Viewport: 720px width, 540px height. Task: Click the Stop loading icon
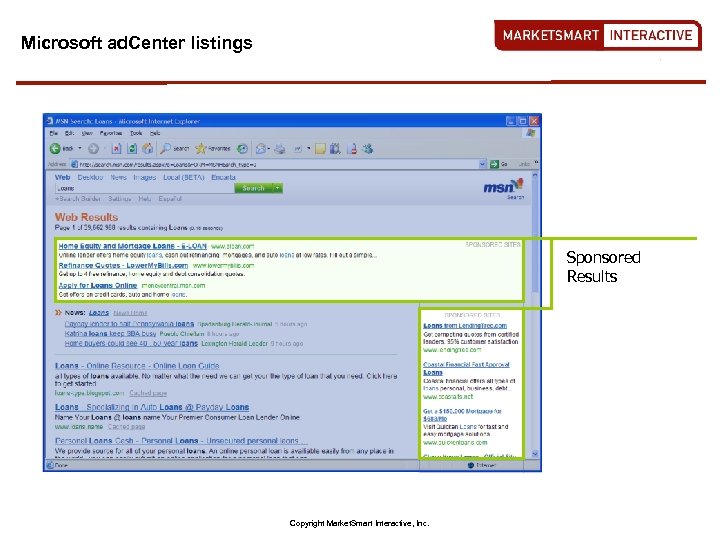point(117,148)
